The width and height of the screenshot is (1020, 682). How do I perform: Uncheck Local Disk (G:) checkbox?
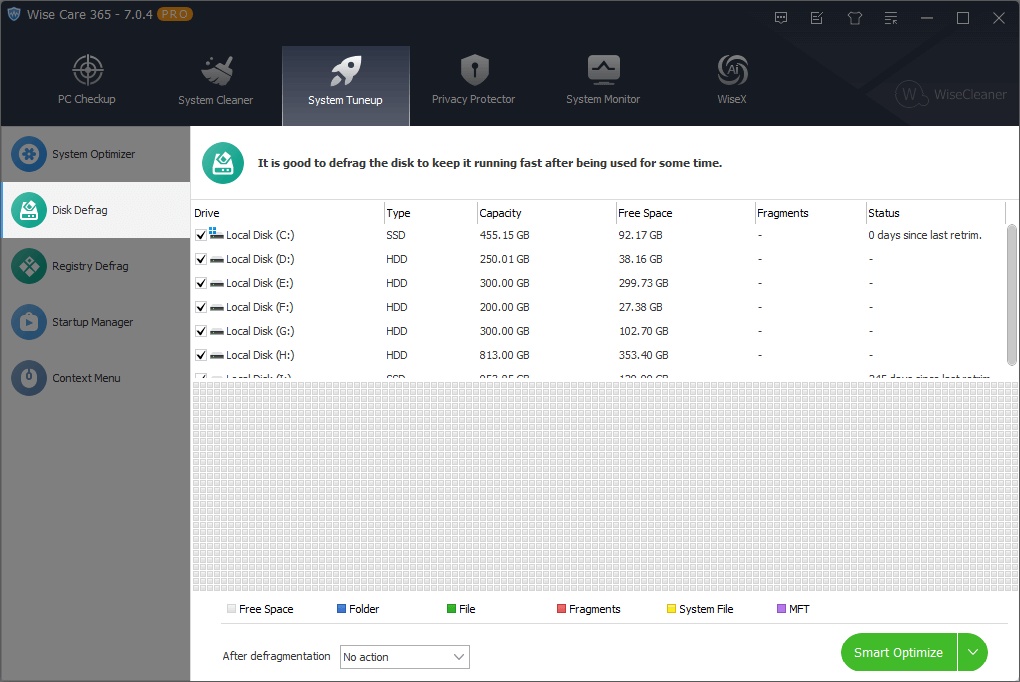pyautogui.click(x=201, y=331)
